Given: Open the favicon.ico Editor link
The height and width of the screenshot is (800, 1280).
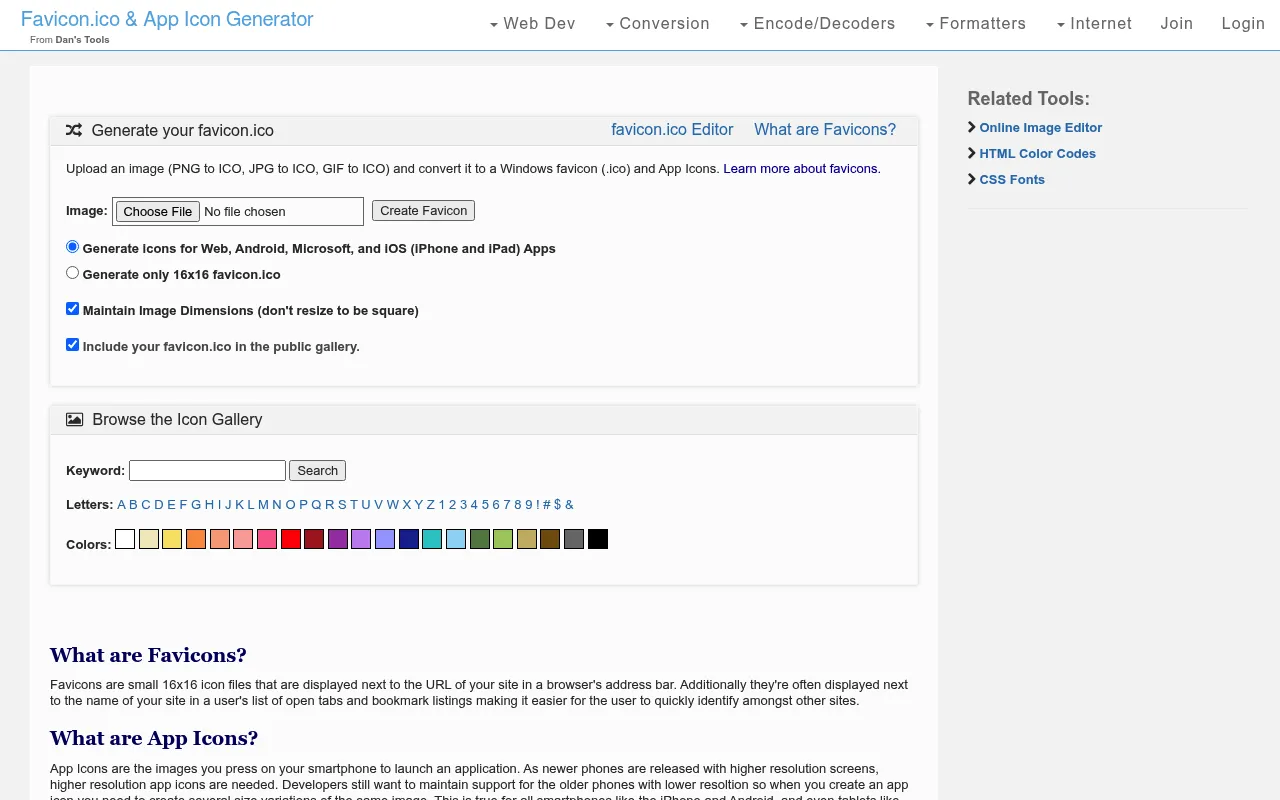Looking at the screenshot, I should click(672, 129).
